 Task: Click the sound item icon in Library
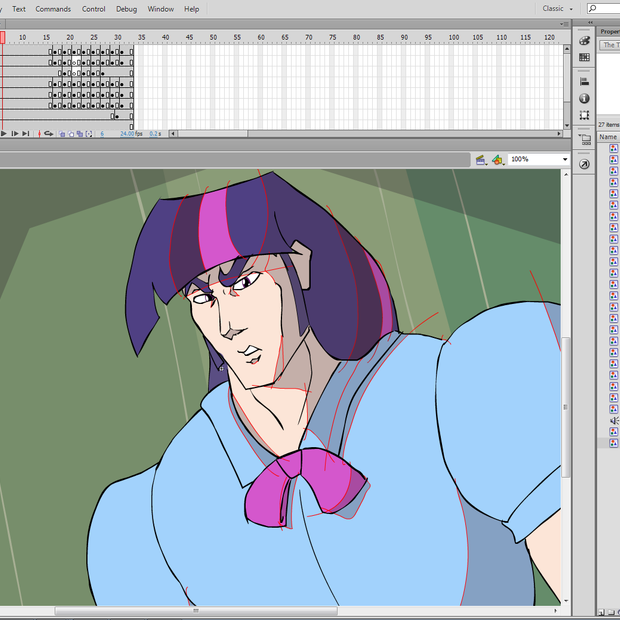click(x=614, y=420)
